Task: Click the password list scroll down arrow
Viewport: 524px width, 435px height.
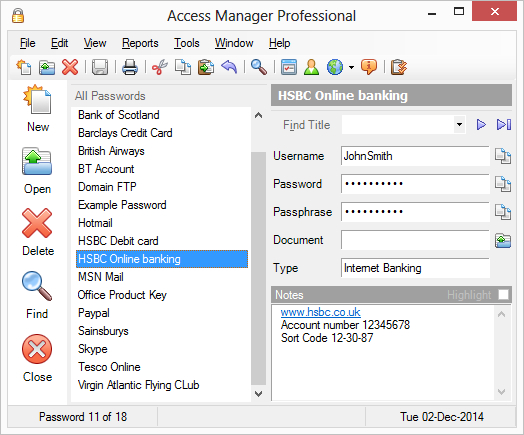Action: 258,394
